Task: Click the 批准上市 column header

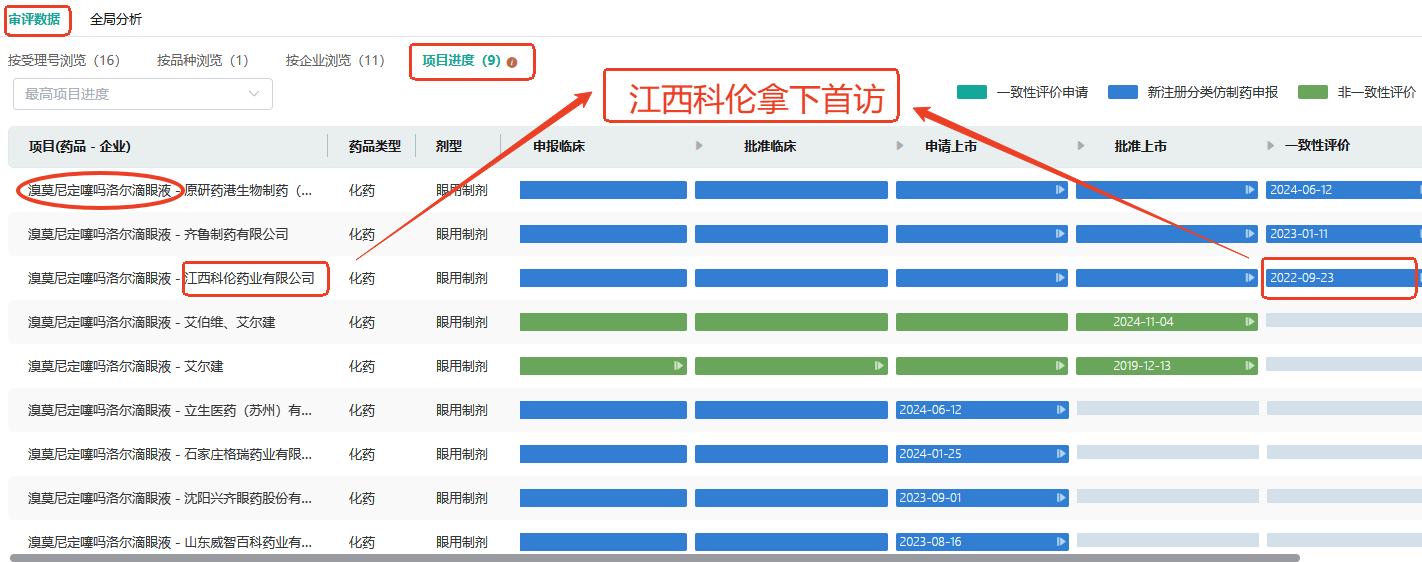Action: 1141,146
